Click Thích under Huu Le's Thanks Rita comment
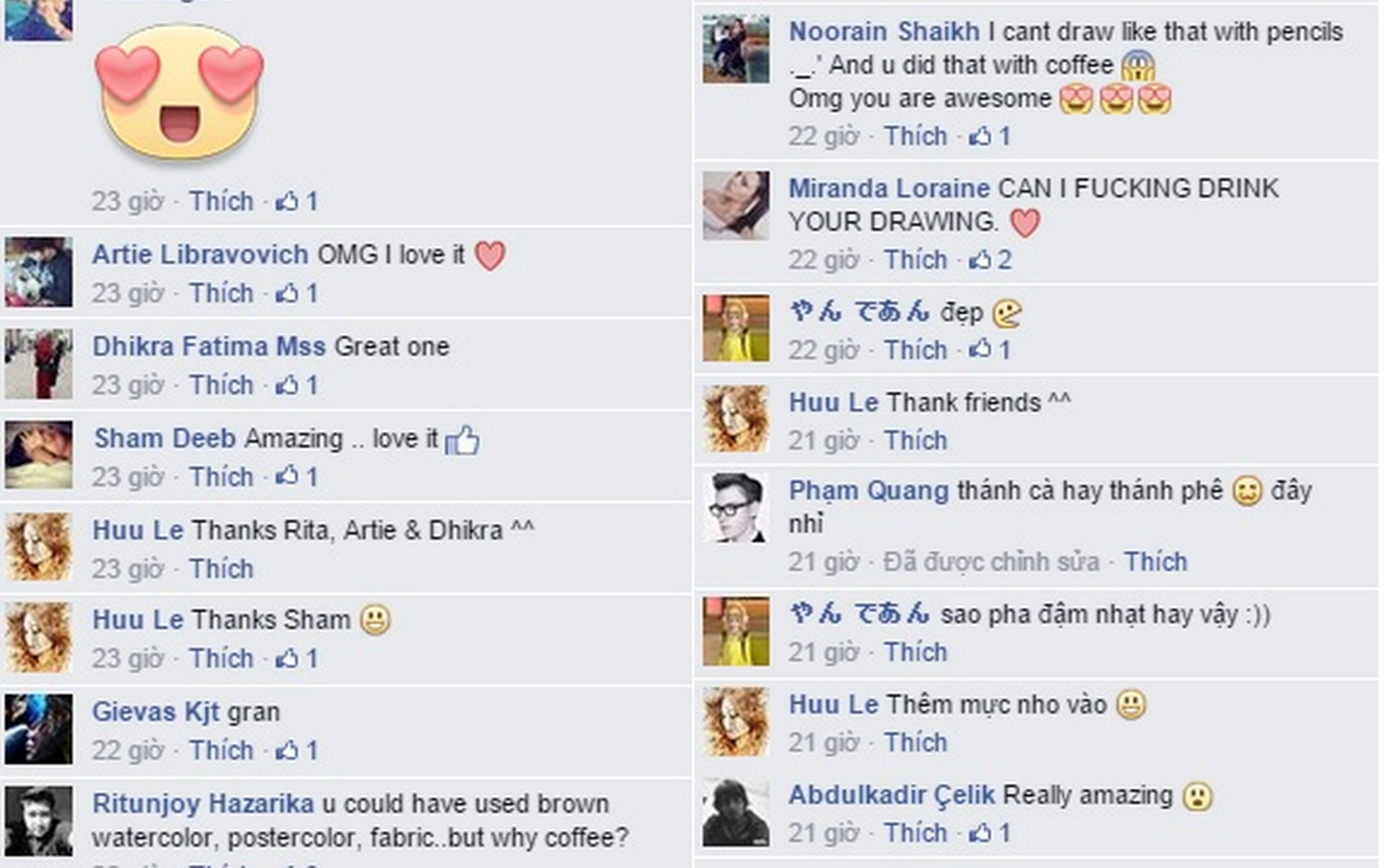Image resolution: width=1389 pixels, height=868 pixels. (x=222, y=568)
